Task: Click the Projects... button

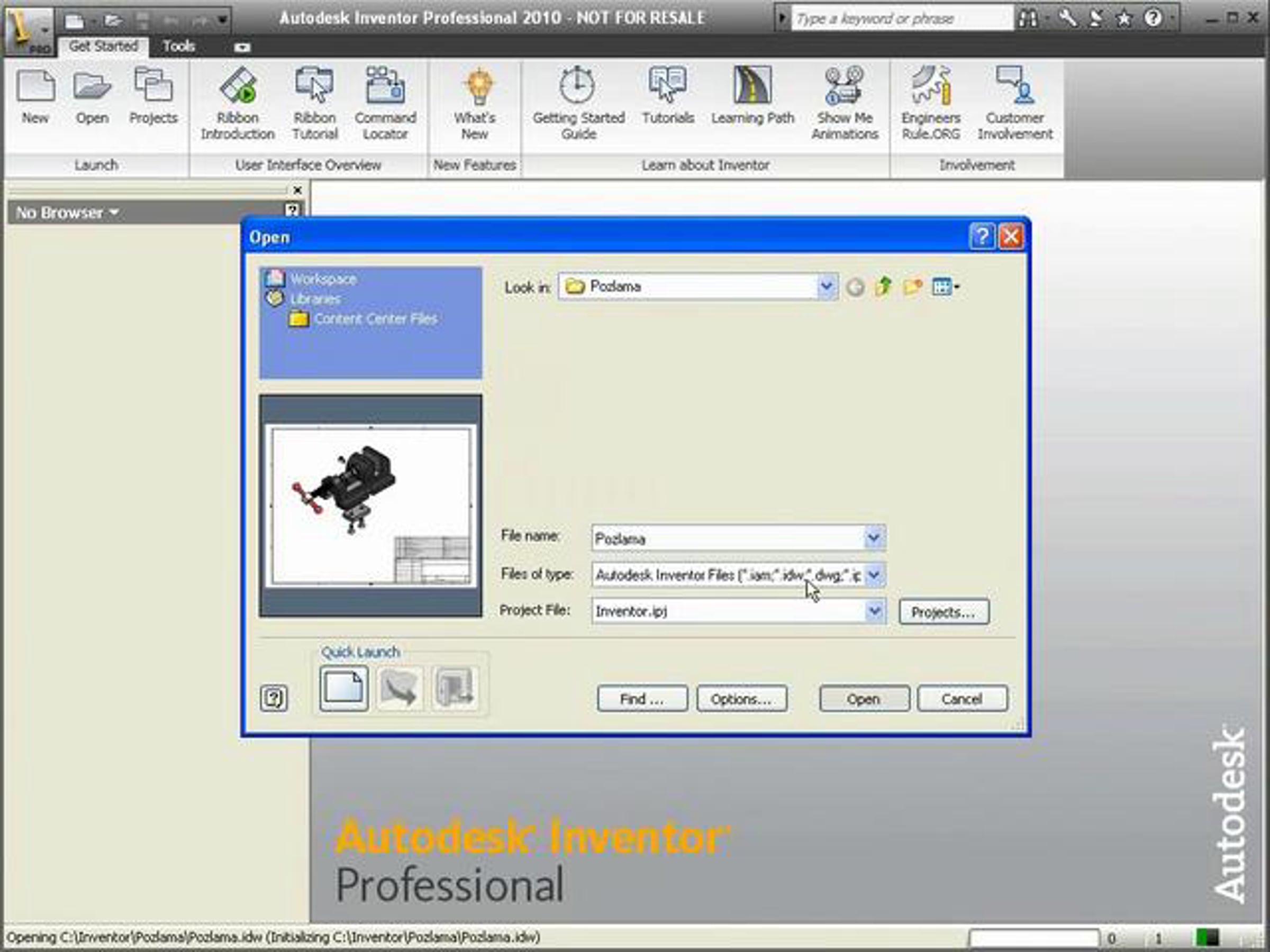Action: tap(944, 612)
